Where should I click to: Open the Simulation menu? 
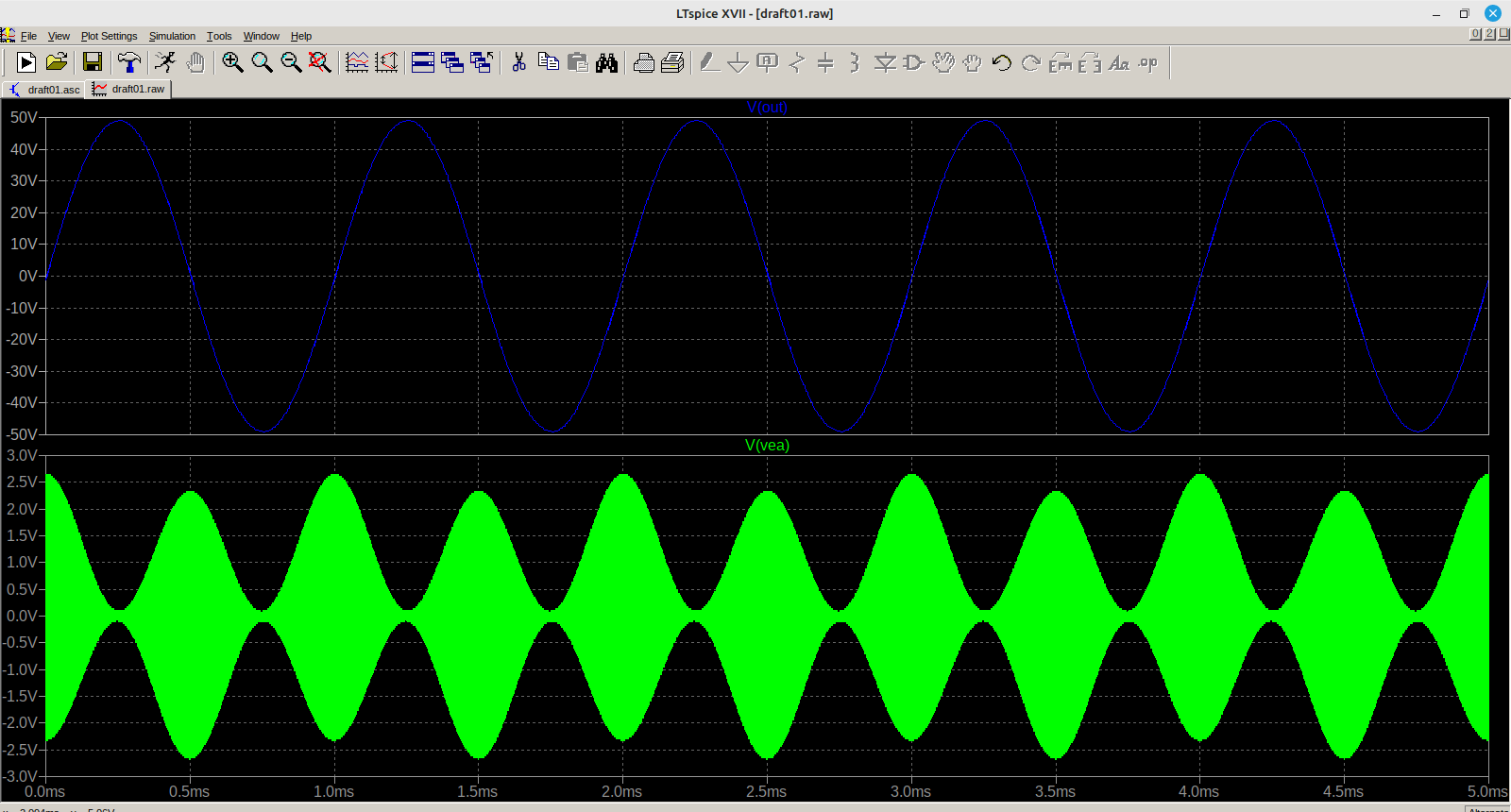pyautogui.click(x=172, y=36)
